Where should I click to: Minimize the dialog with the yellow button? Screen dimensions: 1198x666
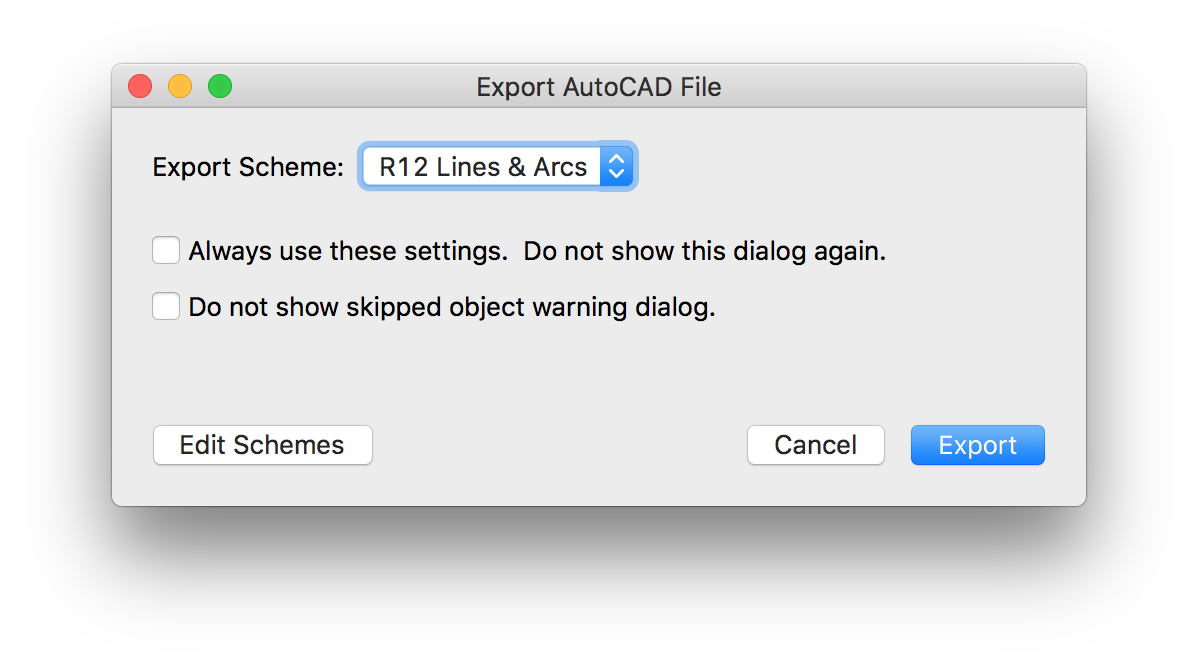click(180, 87)
